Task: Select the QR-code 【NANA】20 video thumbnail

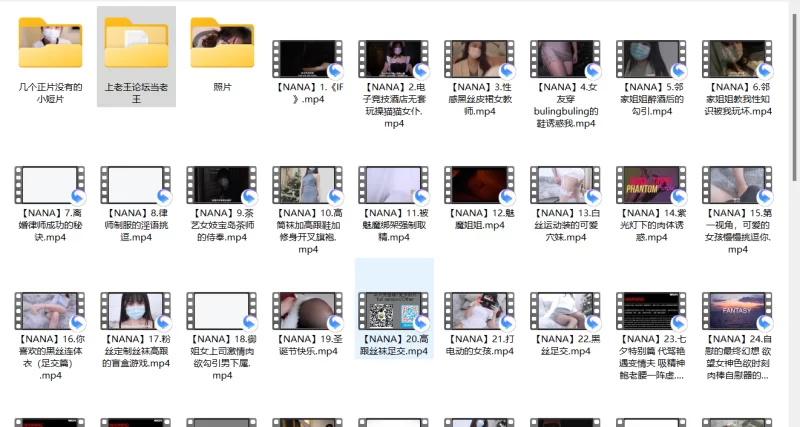Action: pyautogui.click(x=393, y=311)
